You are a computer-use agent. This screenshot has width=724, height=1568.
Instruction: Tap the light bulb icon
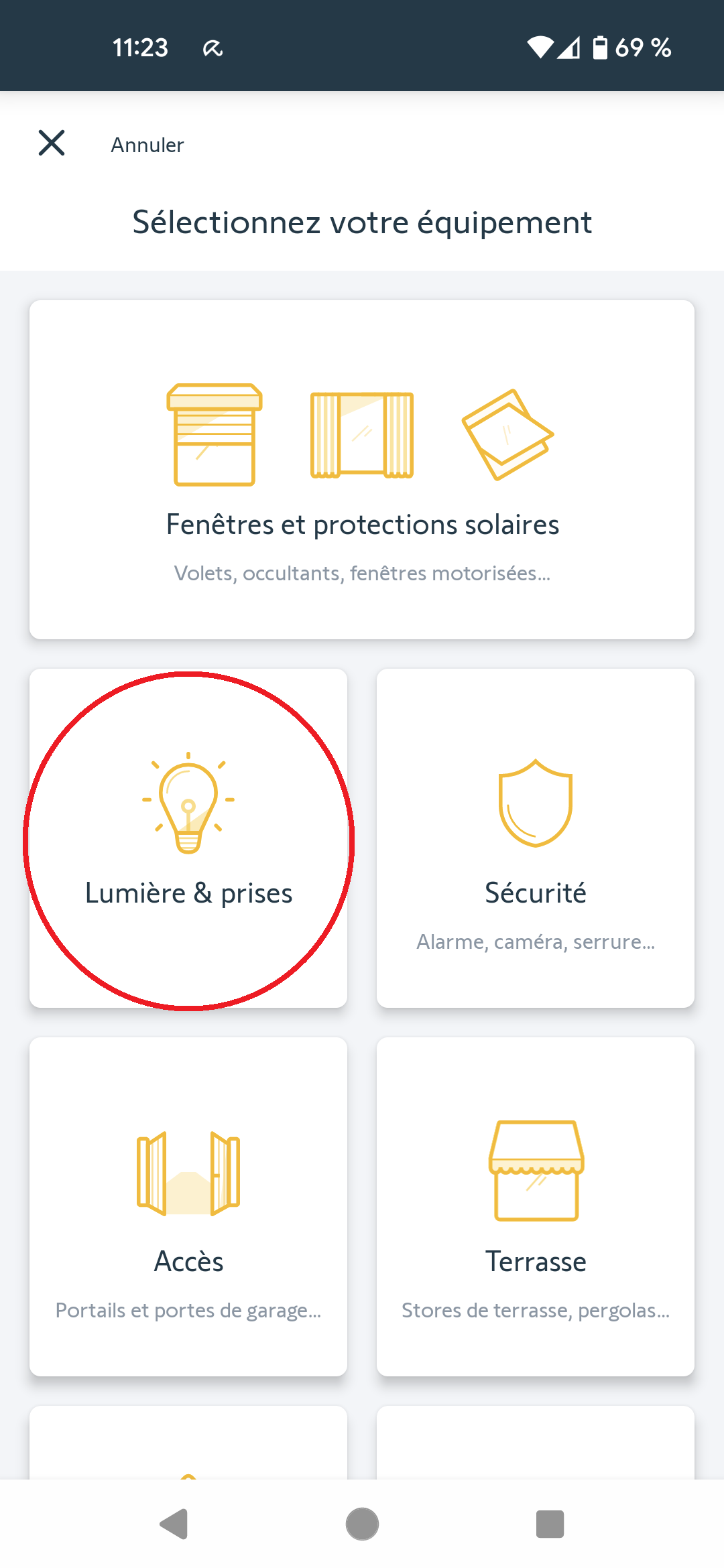click(188, 803)
